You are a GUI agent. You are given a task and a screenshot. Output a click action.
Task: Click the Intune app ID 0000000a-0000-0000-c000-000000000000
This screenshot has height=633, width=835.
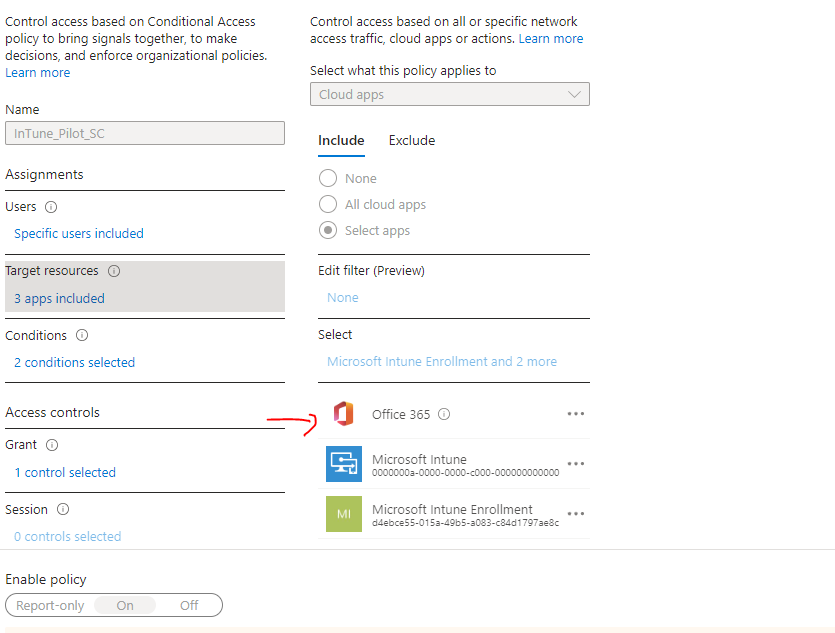coord(465,473)
